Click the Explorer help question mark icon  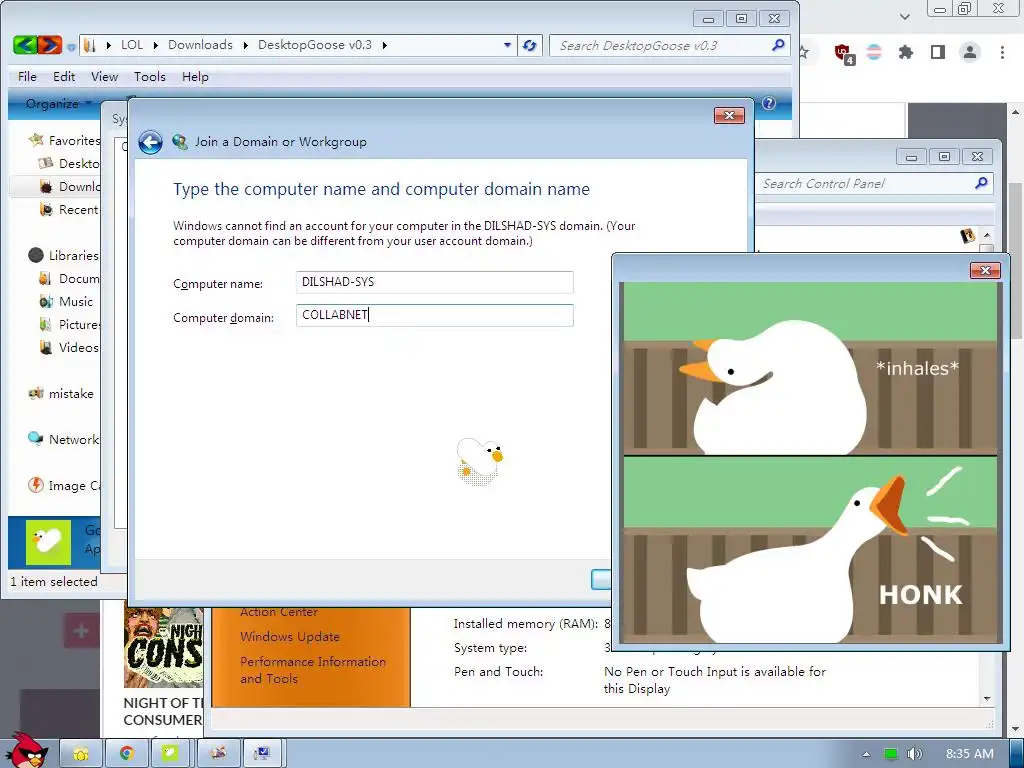coord(769,103)
